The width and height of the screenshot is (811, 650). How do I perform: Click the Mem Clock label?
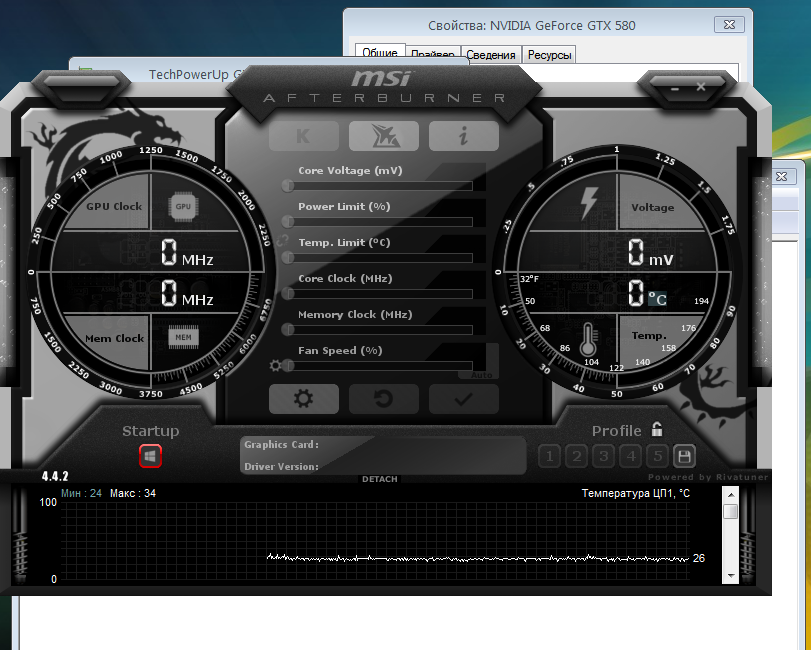click(114, 339)
